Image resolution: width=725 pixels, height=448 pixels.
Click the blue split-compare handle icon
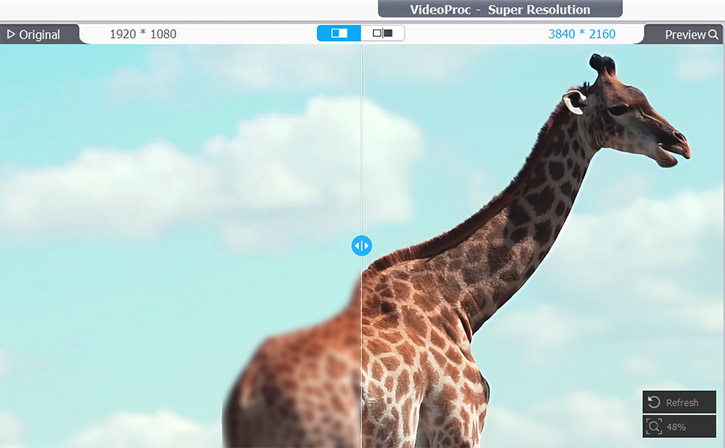point(361,245)
